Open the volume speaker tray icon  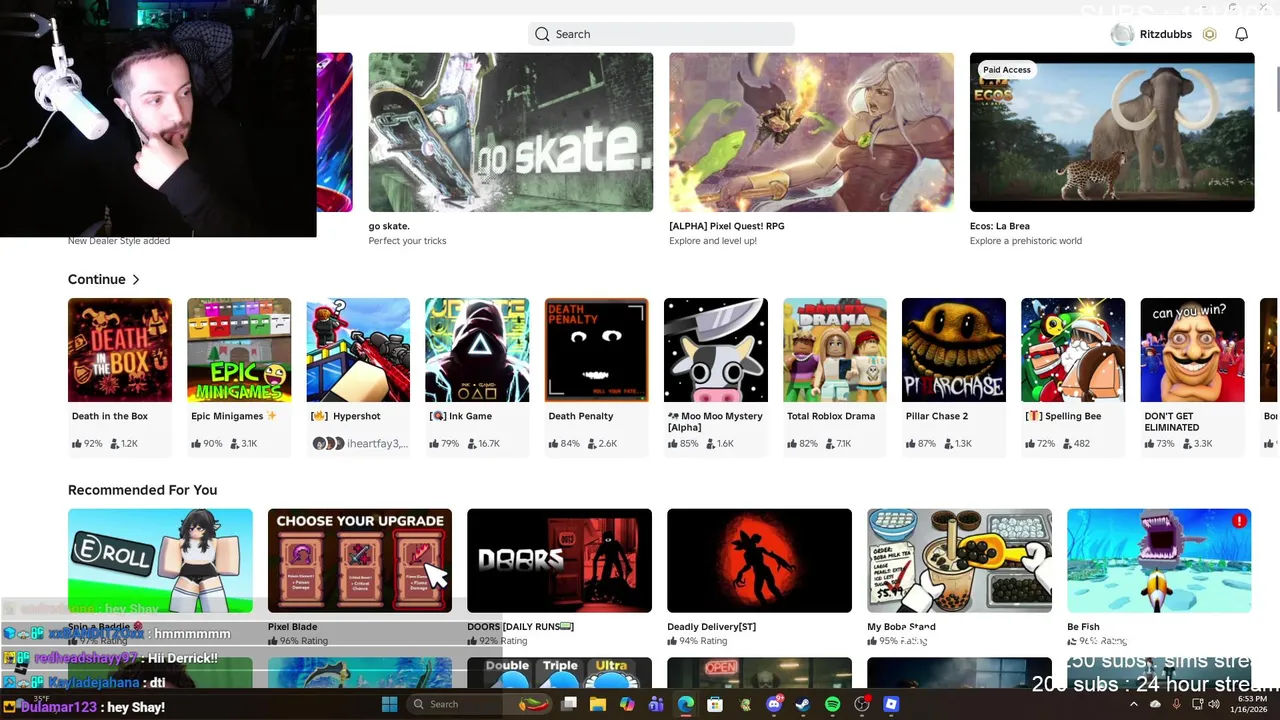[1213, 704]
